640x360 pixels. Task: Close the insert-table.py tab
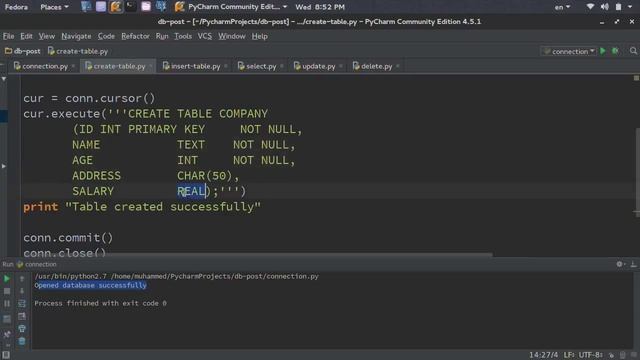coord(226,66)
